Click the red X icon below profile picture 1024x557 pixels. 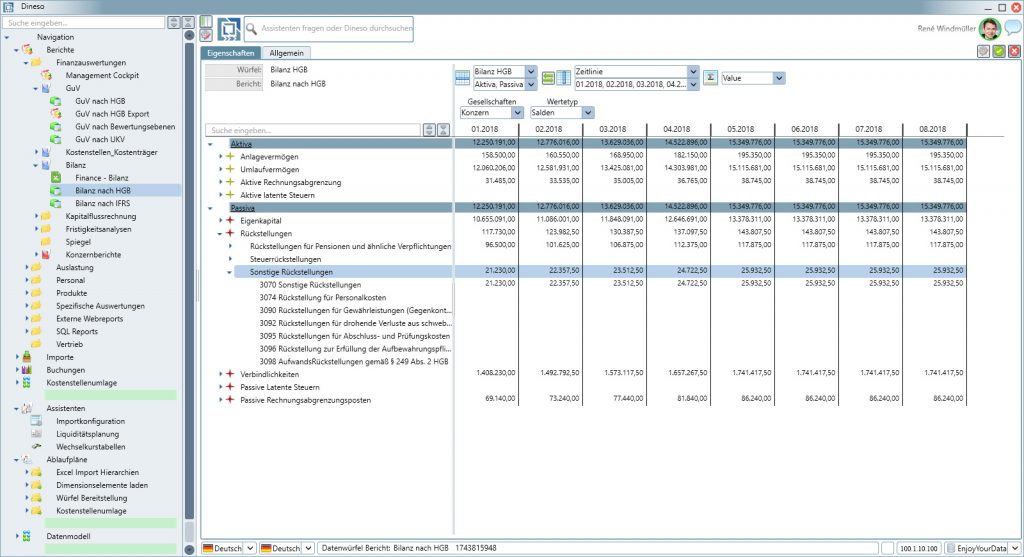(x=1014, y=52)
